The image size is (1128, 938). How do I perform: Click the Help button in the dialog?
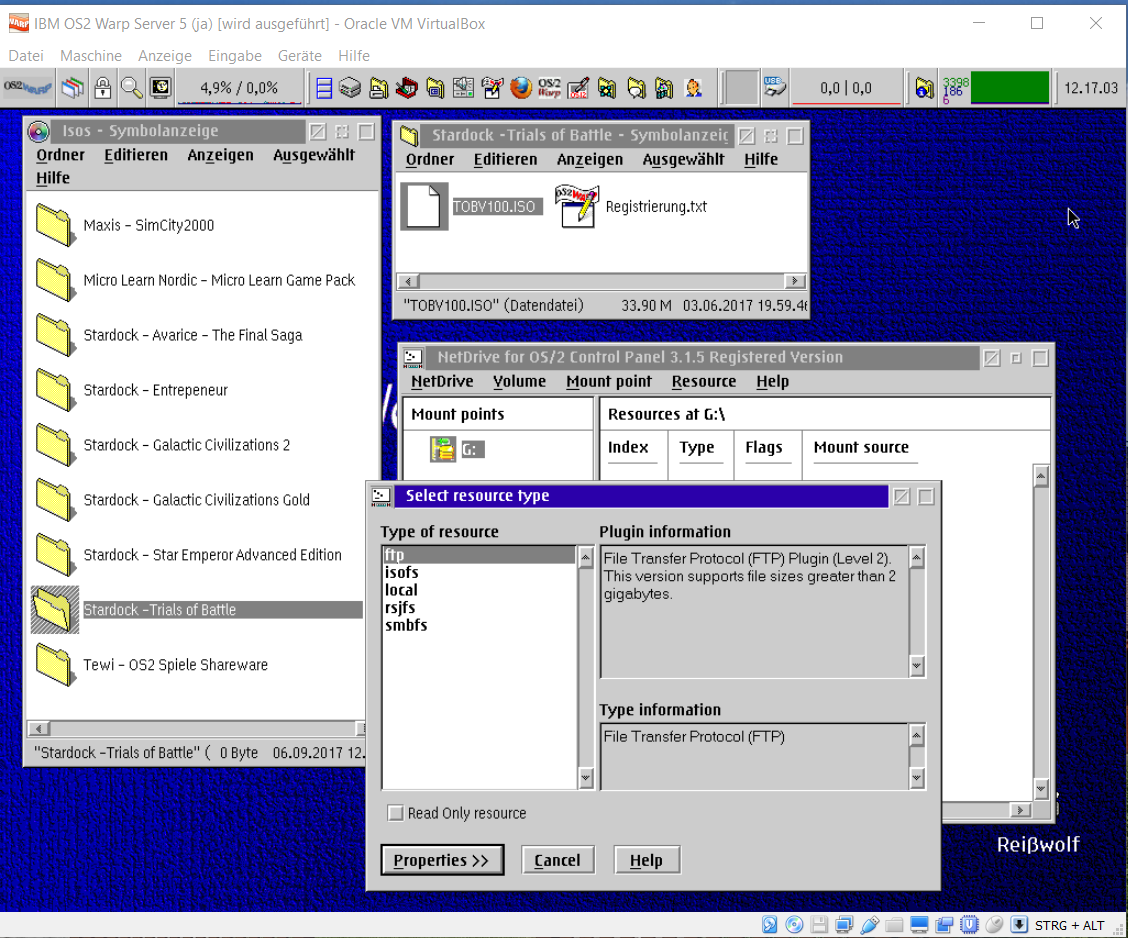point(646,860)
